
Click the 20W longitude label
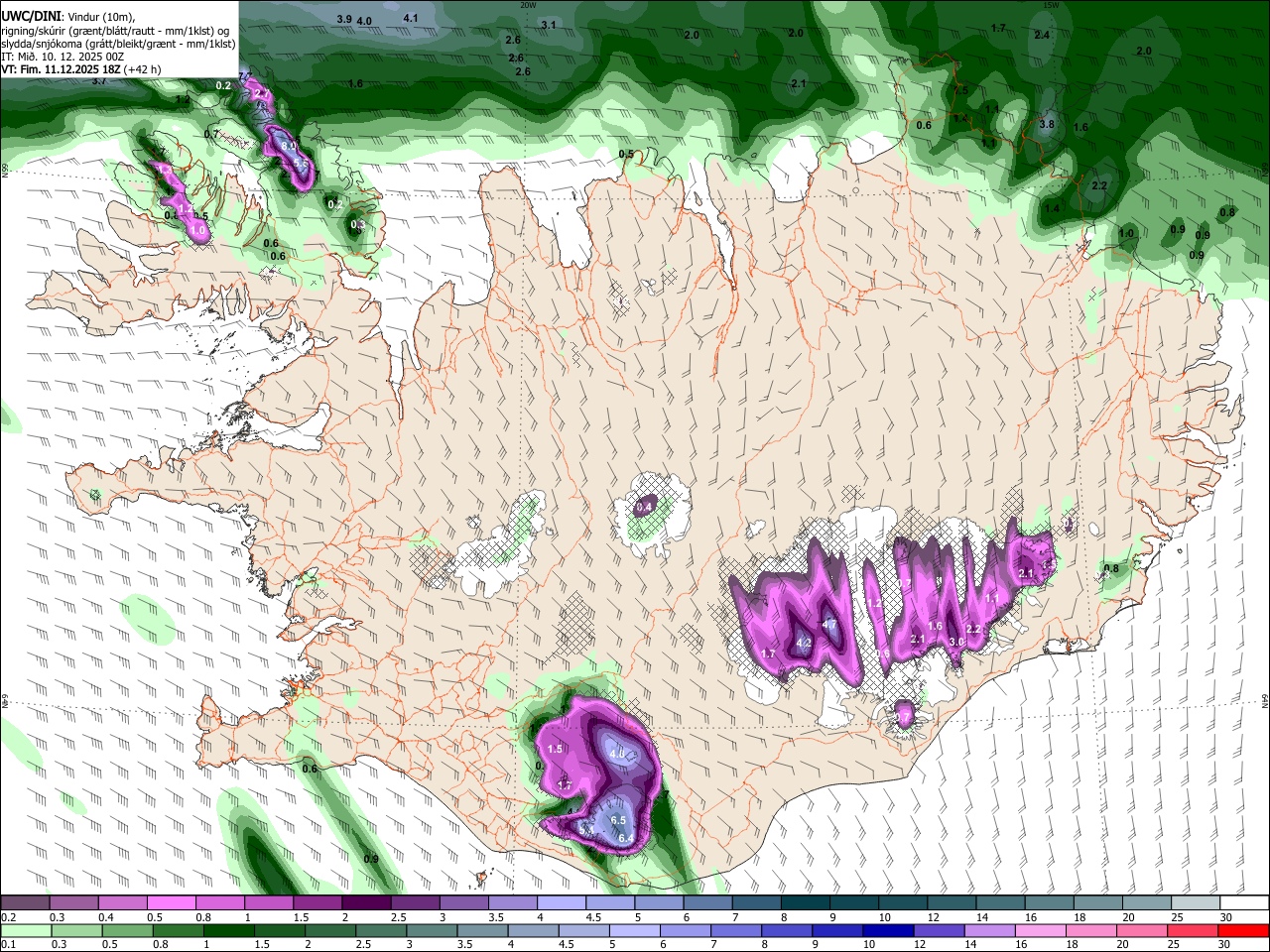pyautogui.click(x=528, y=4)
